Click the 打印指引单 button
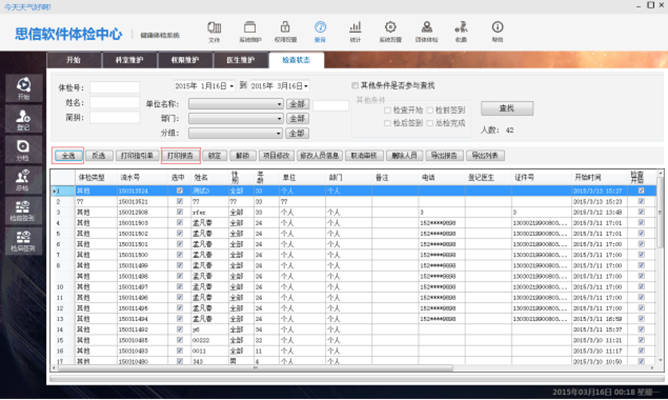 click(137, 156)
